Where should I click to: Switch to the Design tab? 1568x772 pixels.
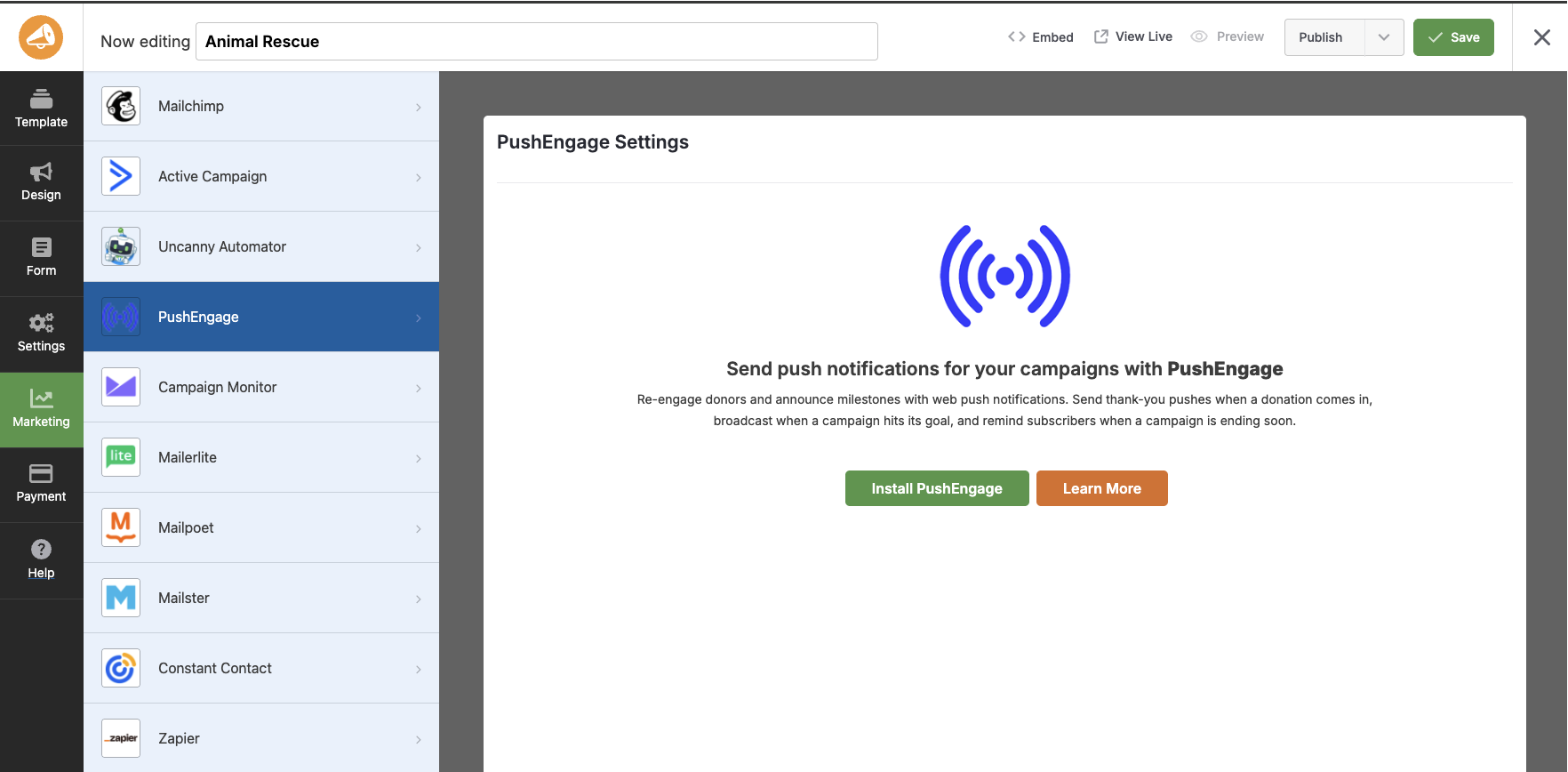[x=41, y=183]
